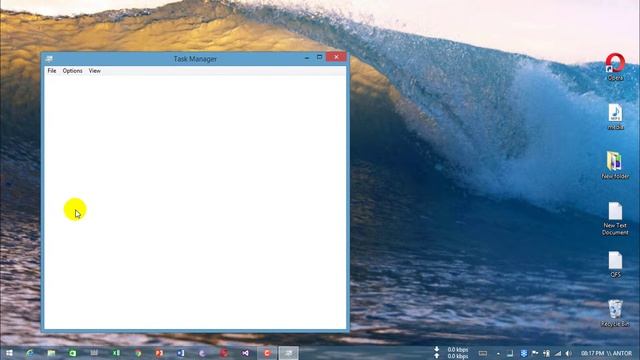Open Action Center flag tray icon
This screenshot has height=360, width=640.
535,353
